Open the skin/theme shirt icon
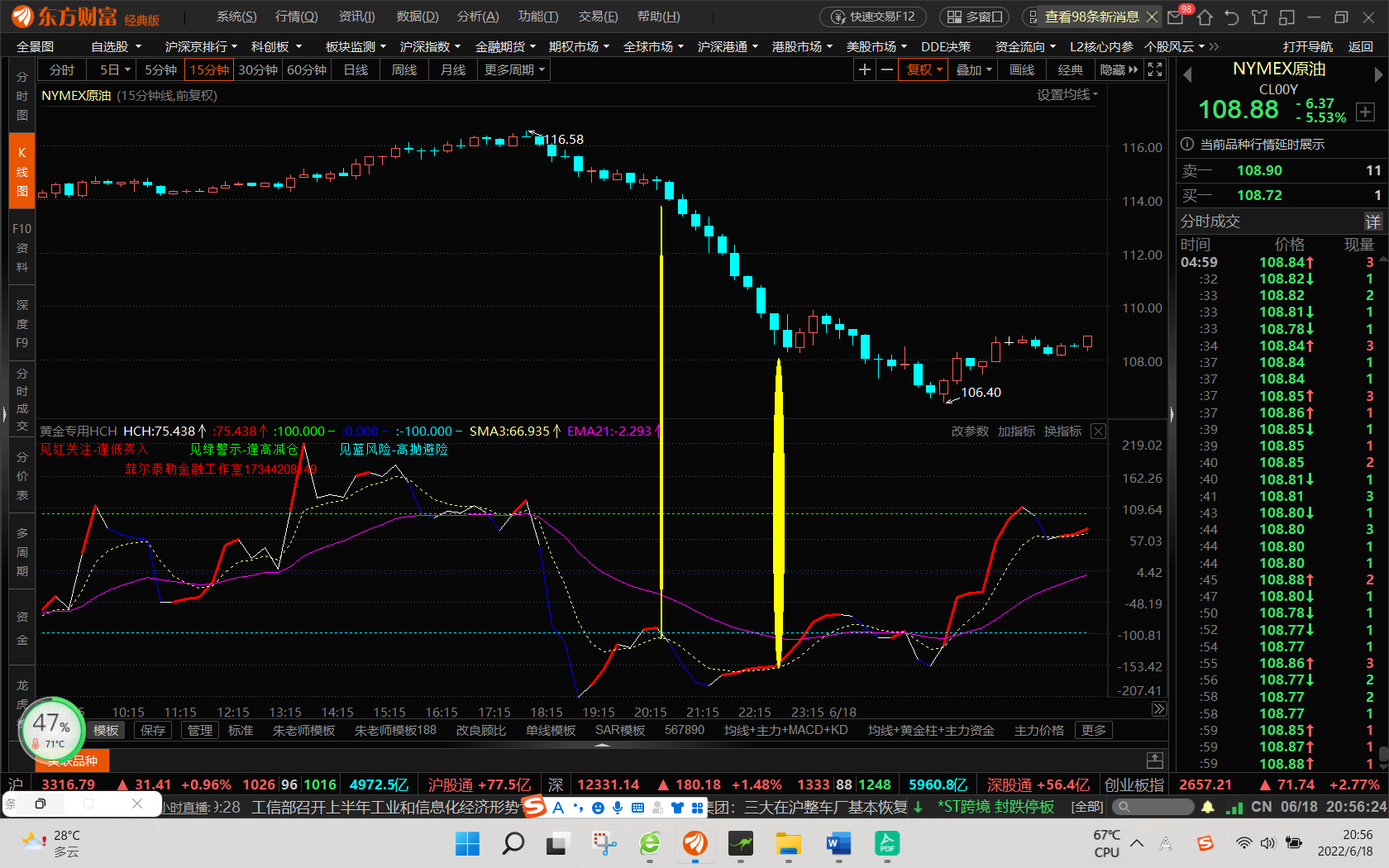 pos(1259,17)
